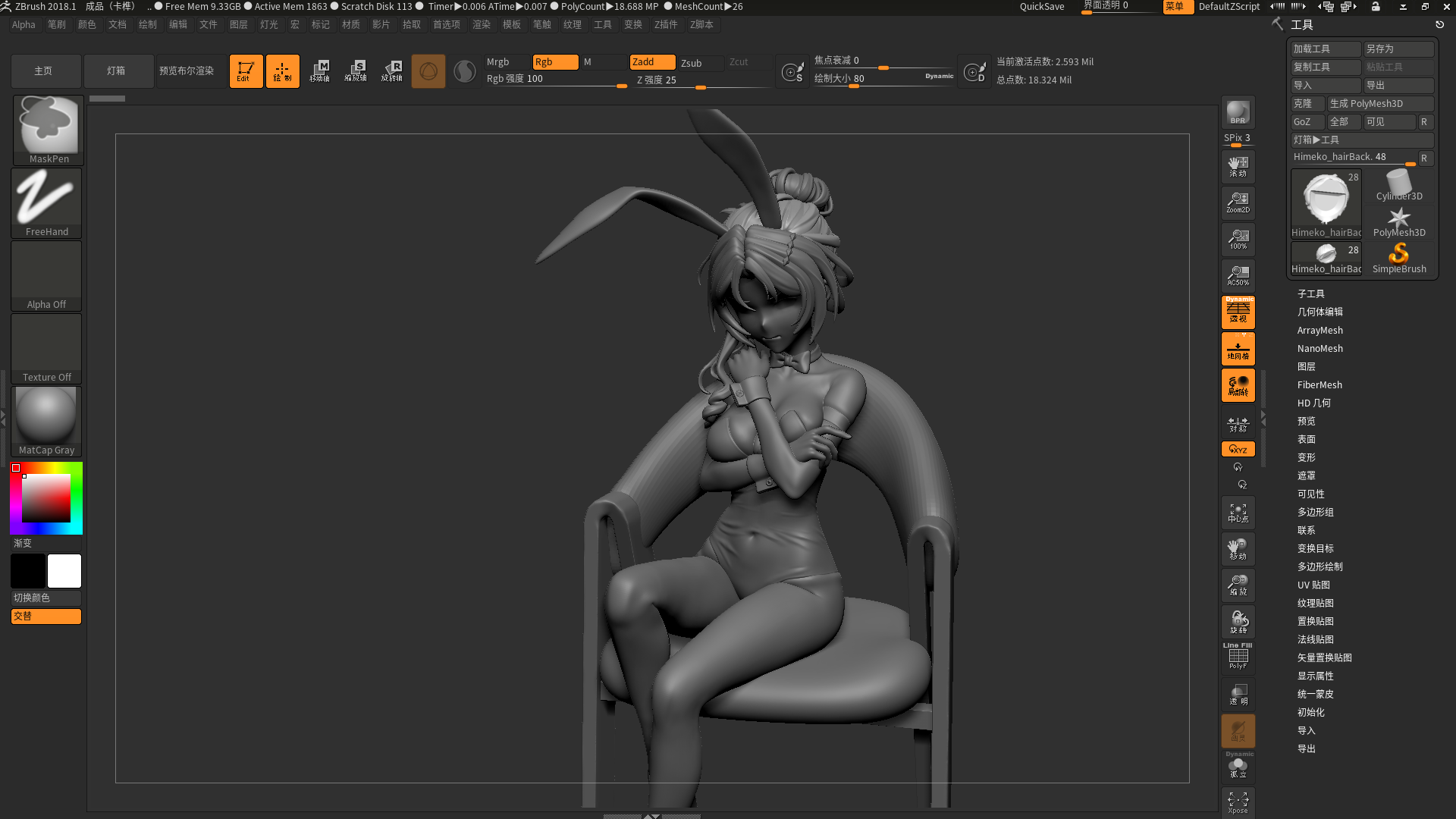Image resolution: width=1456 pixels, height=819 pixels.
Task: Expand the FiberMesh section
Action: click(1319, 384)
